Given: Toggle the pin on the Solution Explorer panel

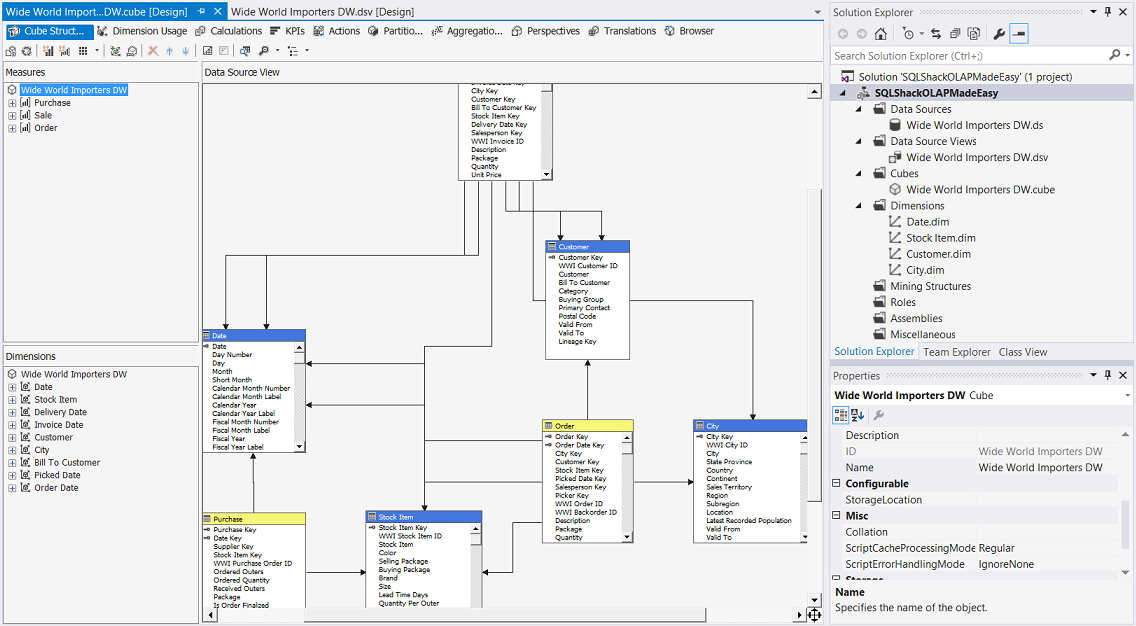Looking at the screenshot, I should 1107,12.
